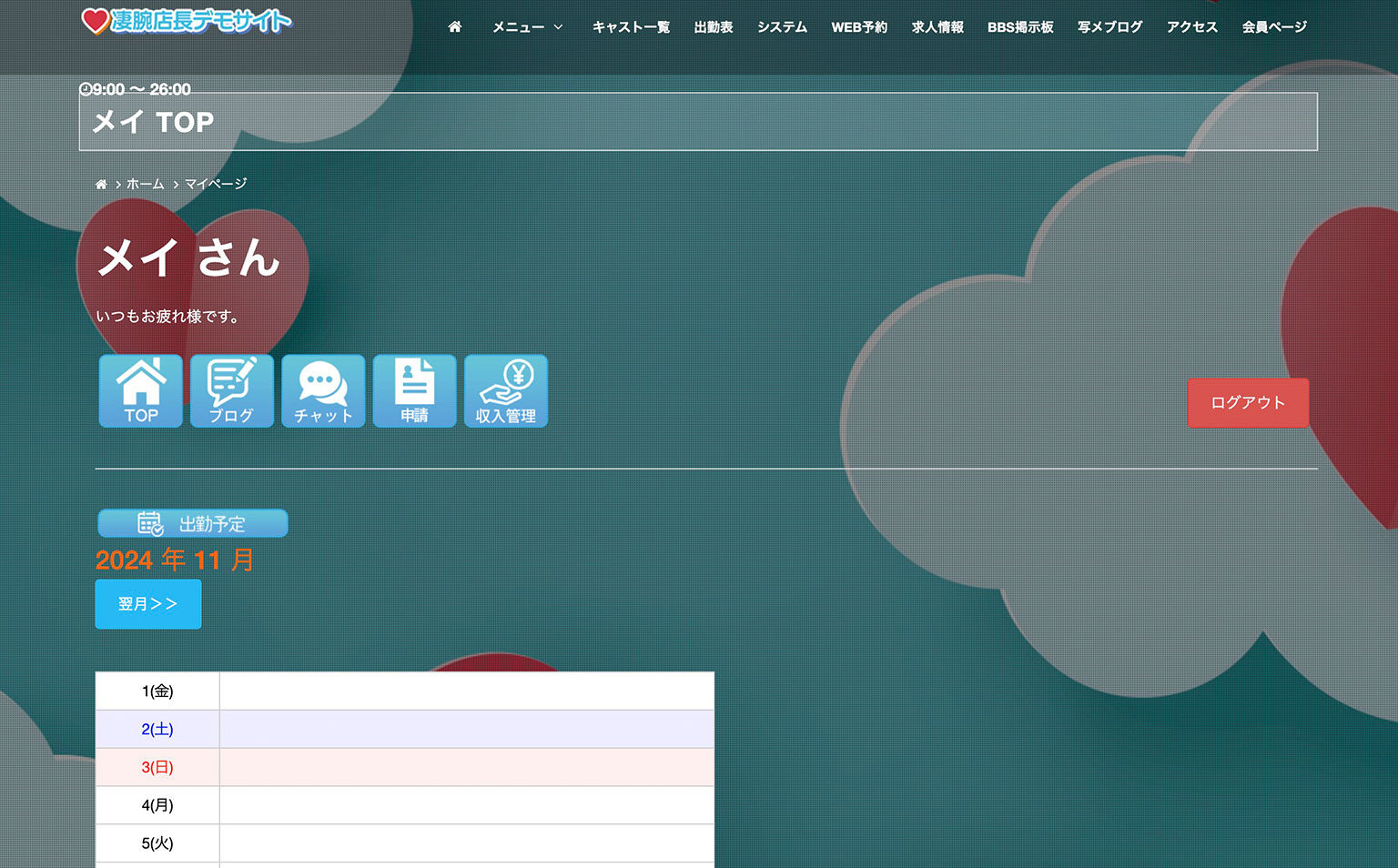Open BBS掲示板 in navigation
The height and width of the screenshot is (868, 1398).
tap(1020, 27)
